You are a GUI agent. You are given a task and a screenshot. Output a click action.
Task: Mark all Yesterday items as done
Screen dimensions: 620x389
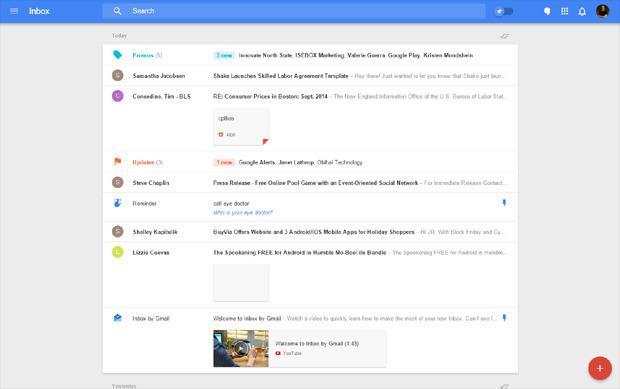(x=505, y=386)
